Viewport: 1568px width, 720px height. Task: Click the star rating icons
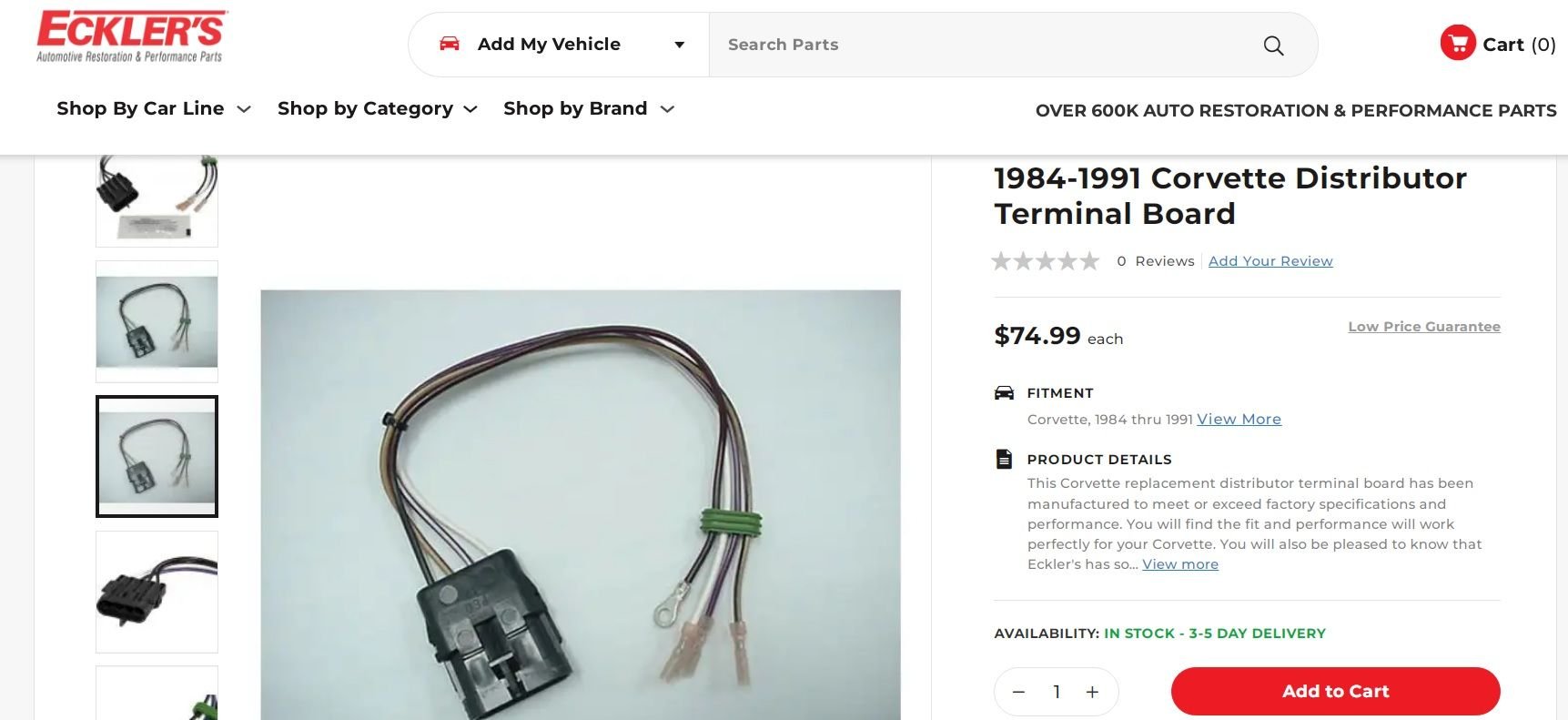tap(1045, 262)
